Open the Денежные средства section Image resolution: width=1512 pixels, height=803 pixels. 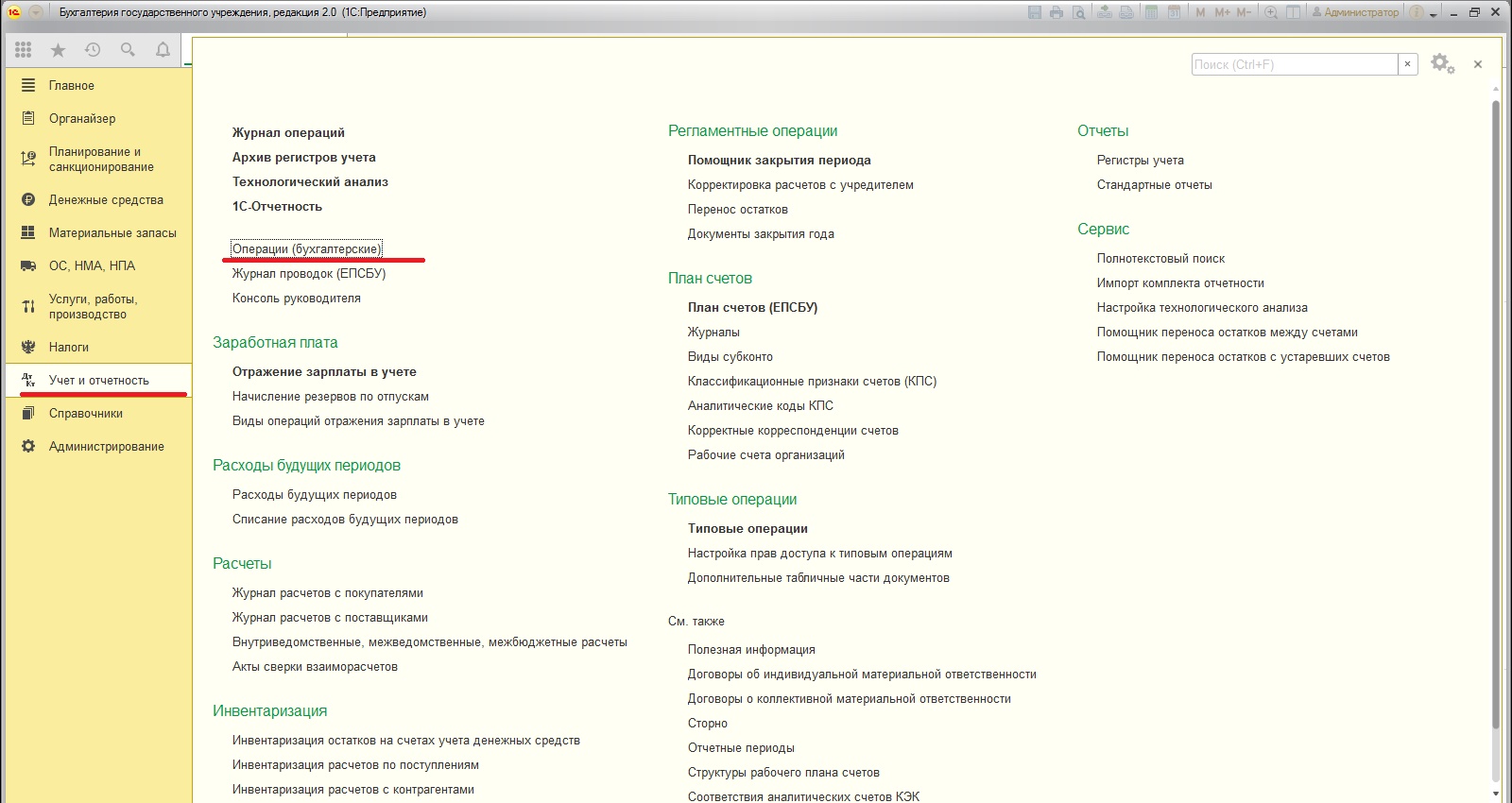106,200
